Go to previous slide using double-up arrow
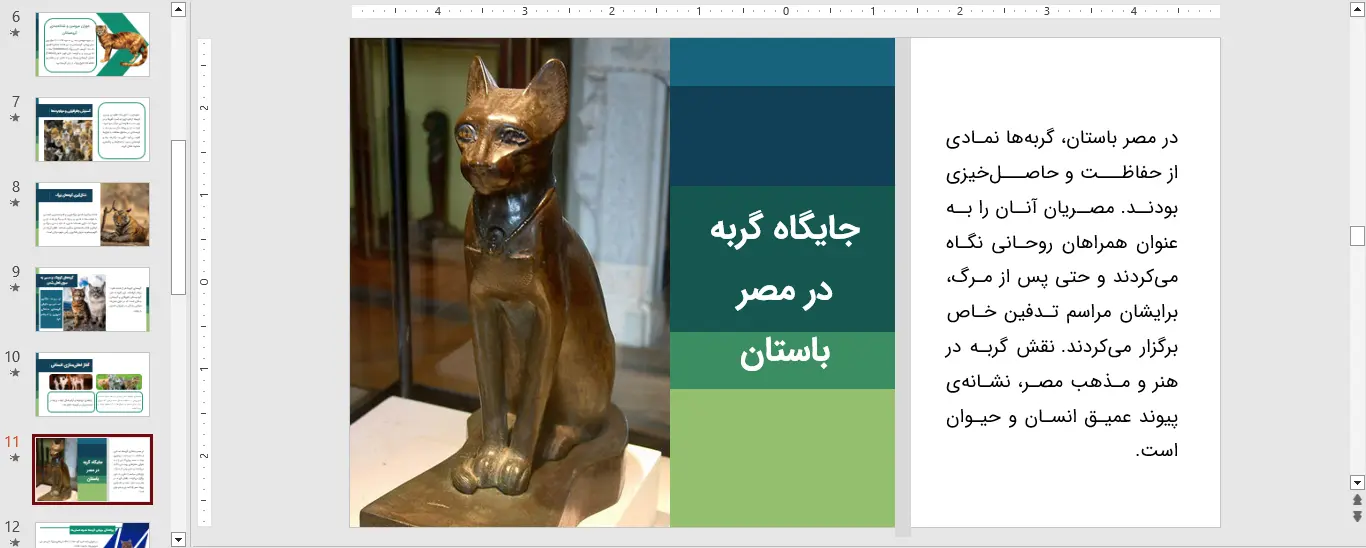 1357,500
